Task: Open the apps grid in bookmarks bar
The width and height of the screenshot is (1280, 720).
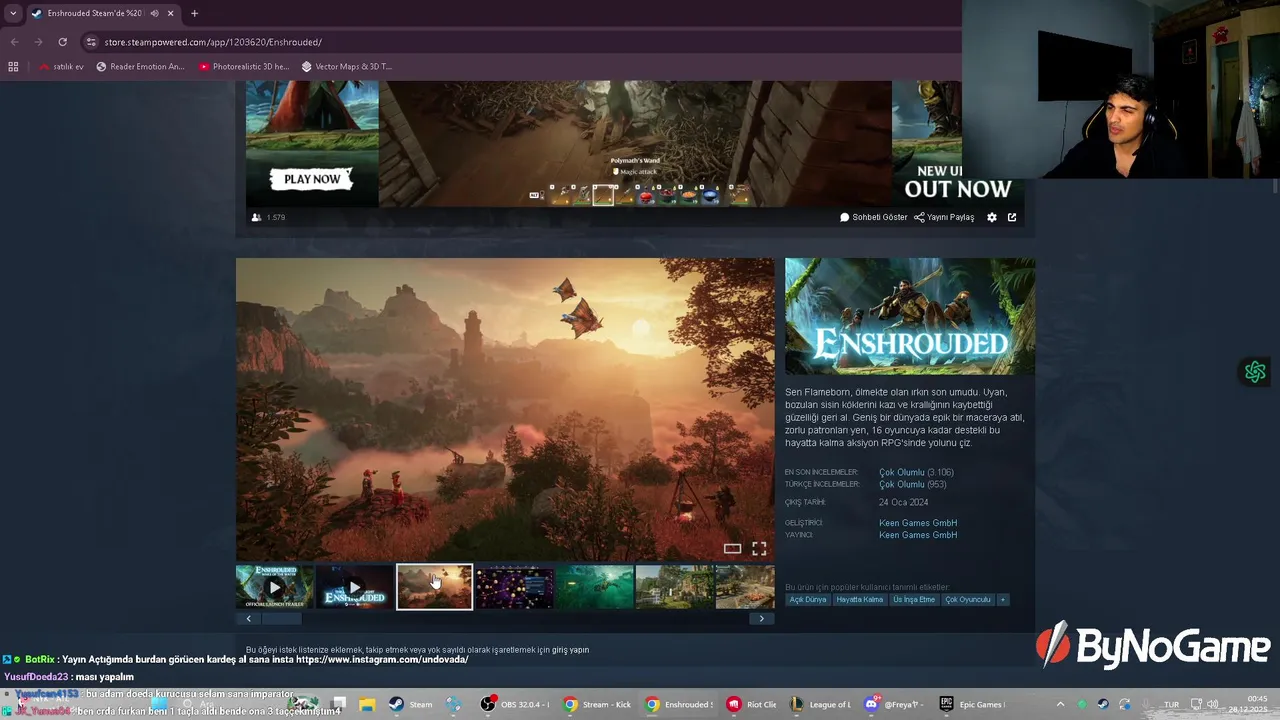Action: [13, 67]
